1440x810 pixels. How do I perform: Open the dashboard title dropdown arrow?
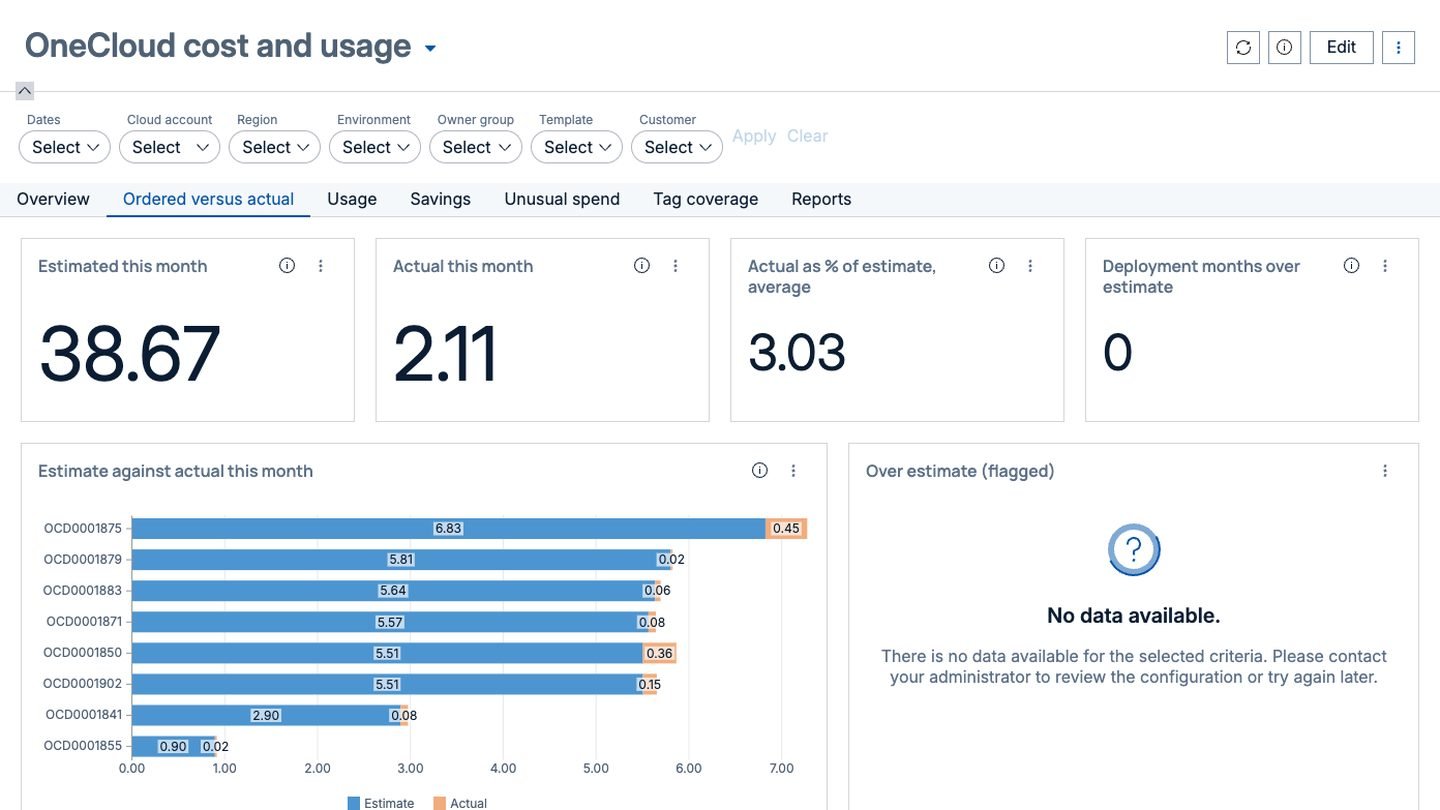point(430,48)
